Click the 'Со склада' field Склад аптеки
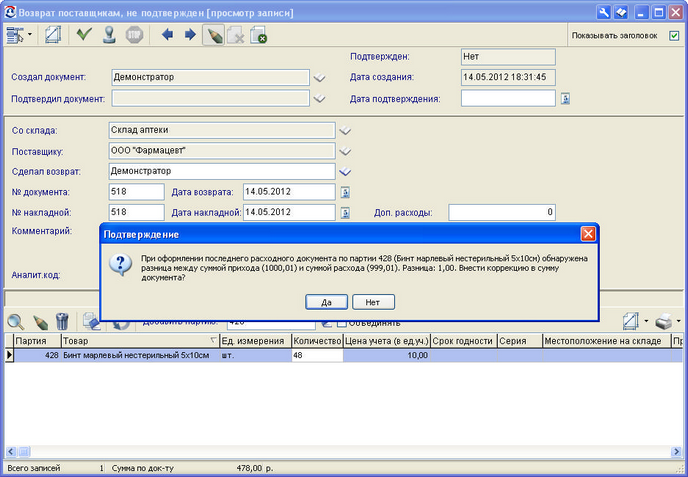Screen dimensions: 688x477 (x=222, y=130)
